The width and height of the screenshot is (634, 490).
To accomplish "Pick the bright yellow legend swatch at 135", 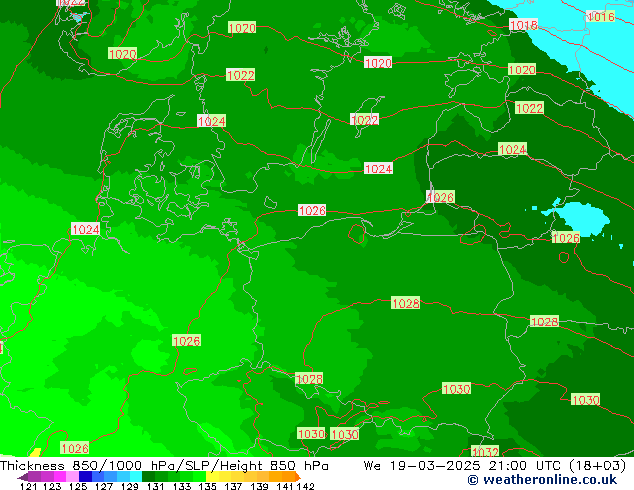I will (x=212, y=477).
